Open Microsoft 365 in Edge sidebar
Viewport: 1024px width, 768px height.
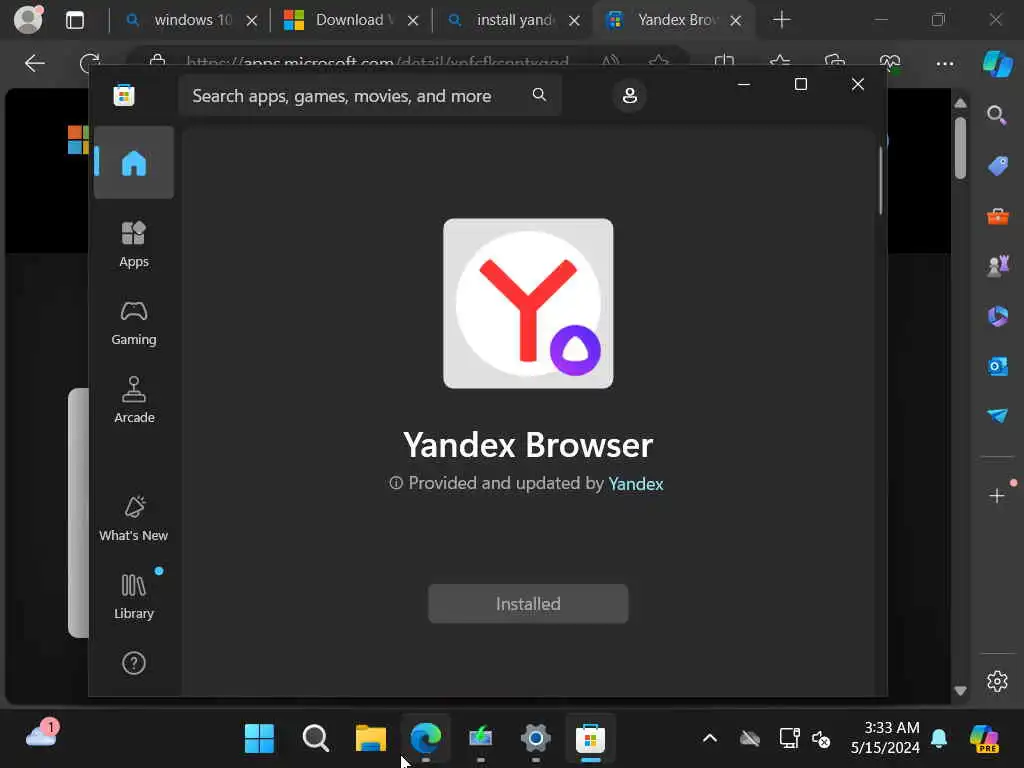click(997, 316)
